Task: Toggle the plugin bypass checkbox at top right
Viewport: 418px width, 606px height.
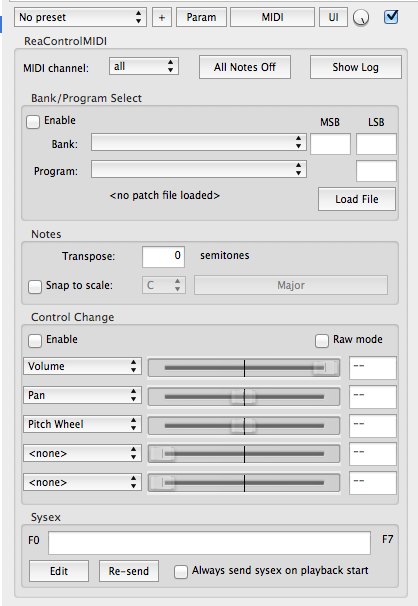Action: [391, 17]
